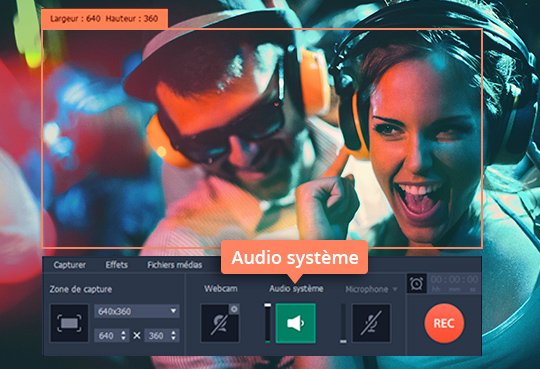Click the Largeur Hauteur size label
The width and height of the screenshot is (540, 369).
(104, 19)
